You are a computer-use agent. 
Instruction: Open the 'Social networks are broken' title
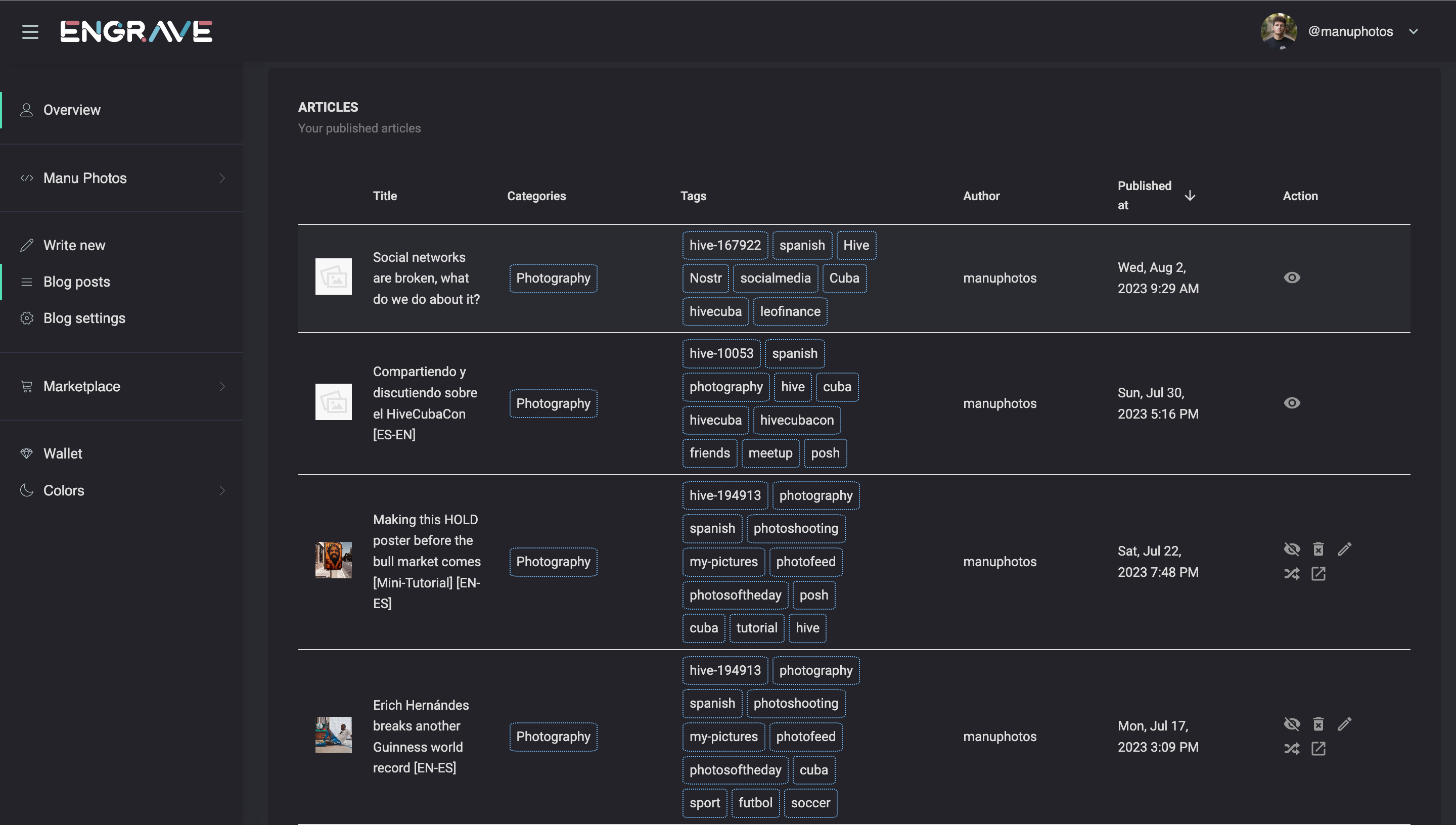[426, 278]
